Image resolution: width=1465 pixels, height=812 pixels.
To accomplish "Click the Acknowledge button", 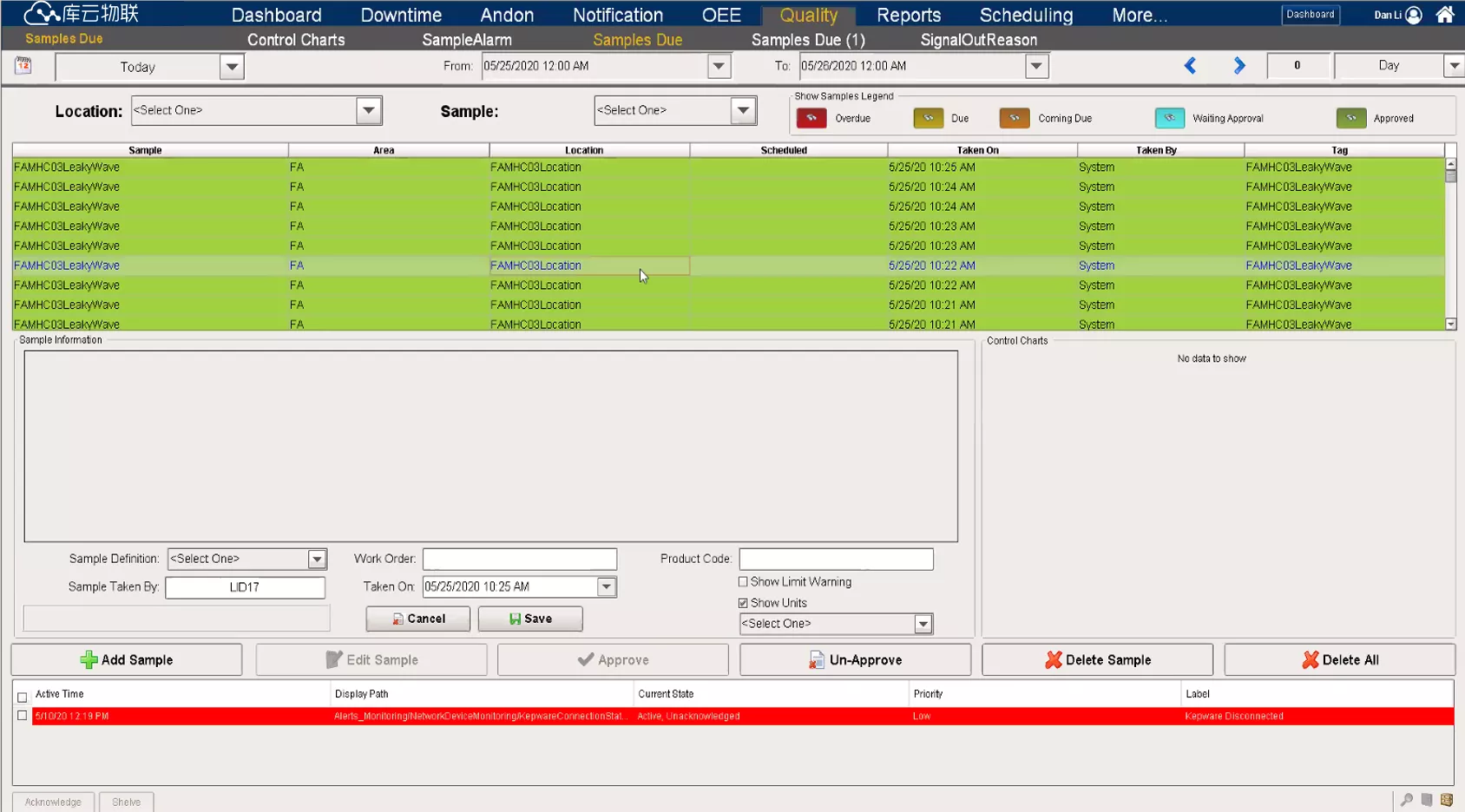I will (x=53, y=802).
